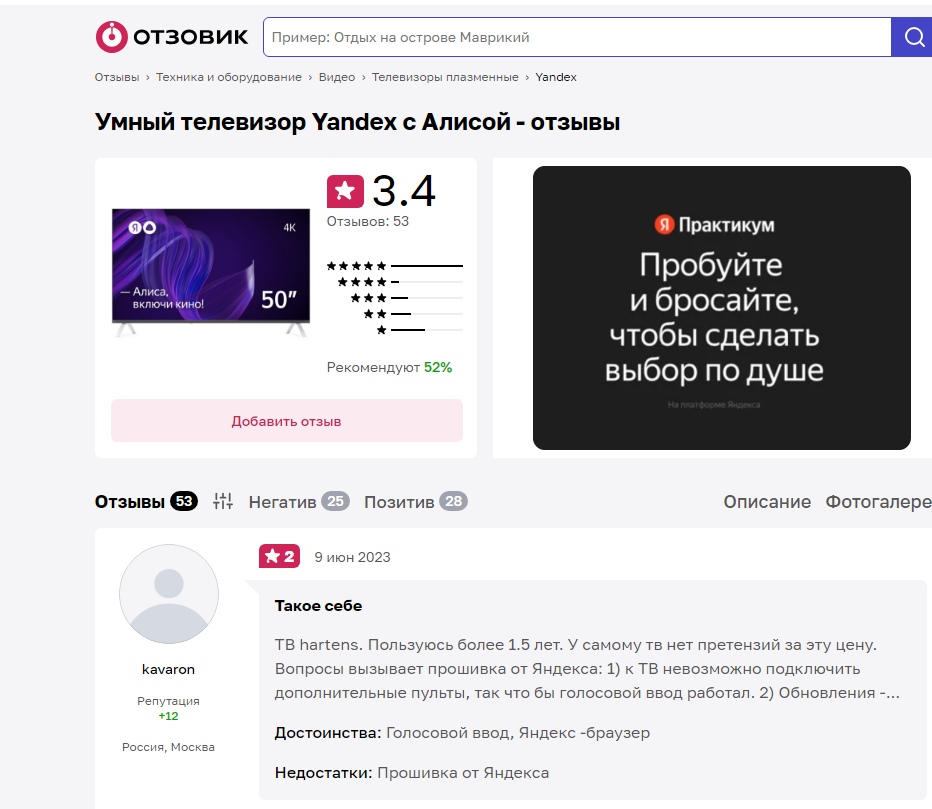Filter by four-star rating bar
The width and height of the screenshot is (932, 809).
click(400, 282)
